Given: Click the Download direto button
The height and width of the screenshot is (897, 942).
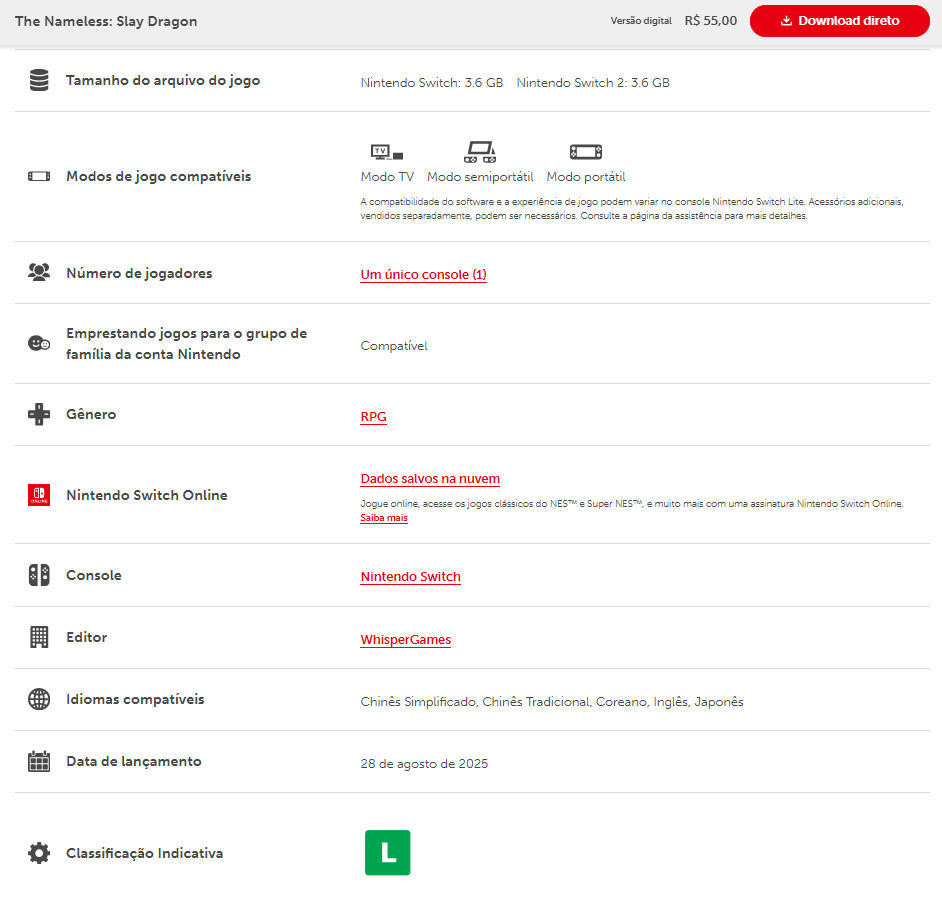Looking at the screenshot, I should tap(839, 21).
